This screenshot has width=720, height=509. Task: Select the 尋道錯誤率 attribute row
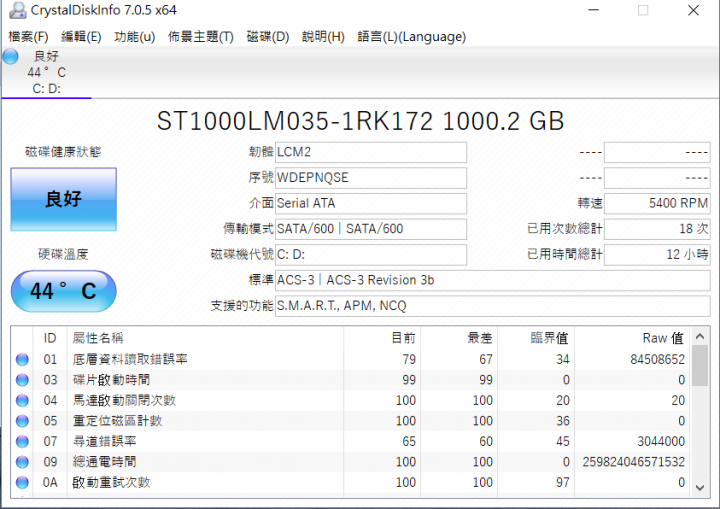point(350,441)
